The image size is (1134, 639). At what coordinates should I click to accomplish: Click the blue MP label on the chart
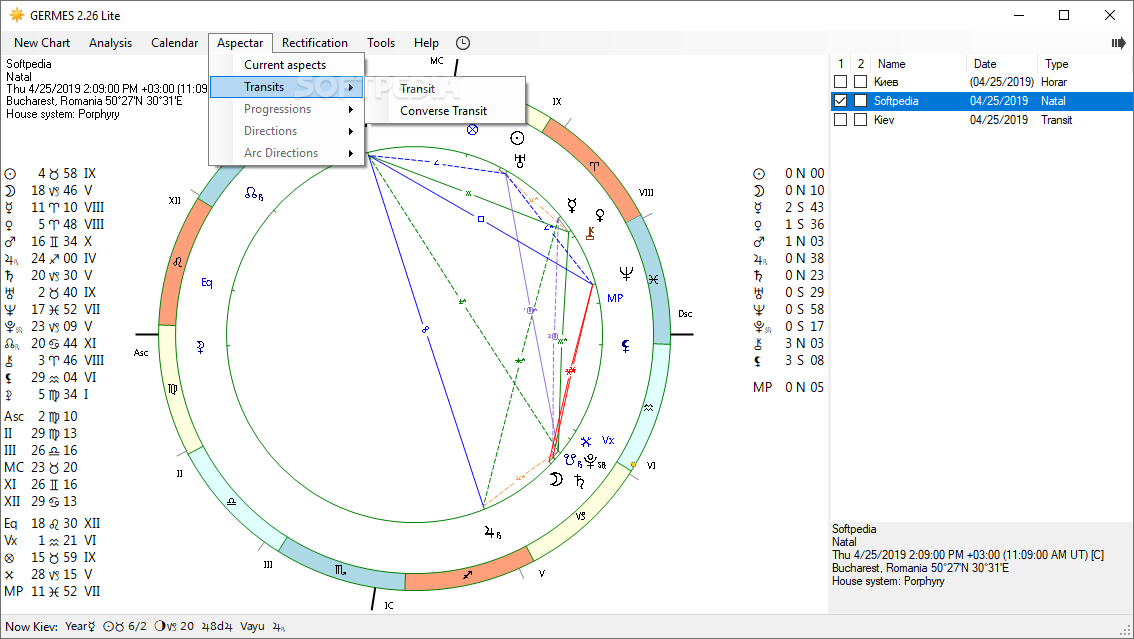(615, 298)
